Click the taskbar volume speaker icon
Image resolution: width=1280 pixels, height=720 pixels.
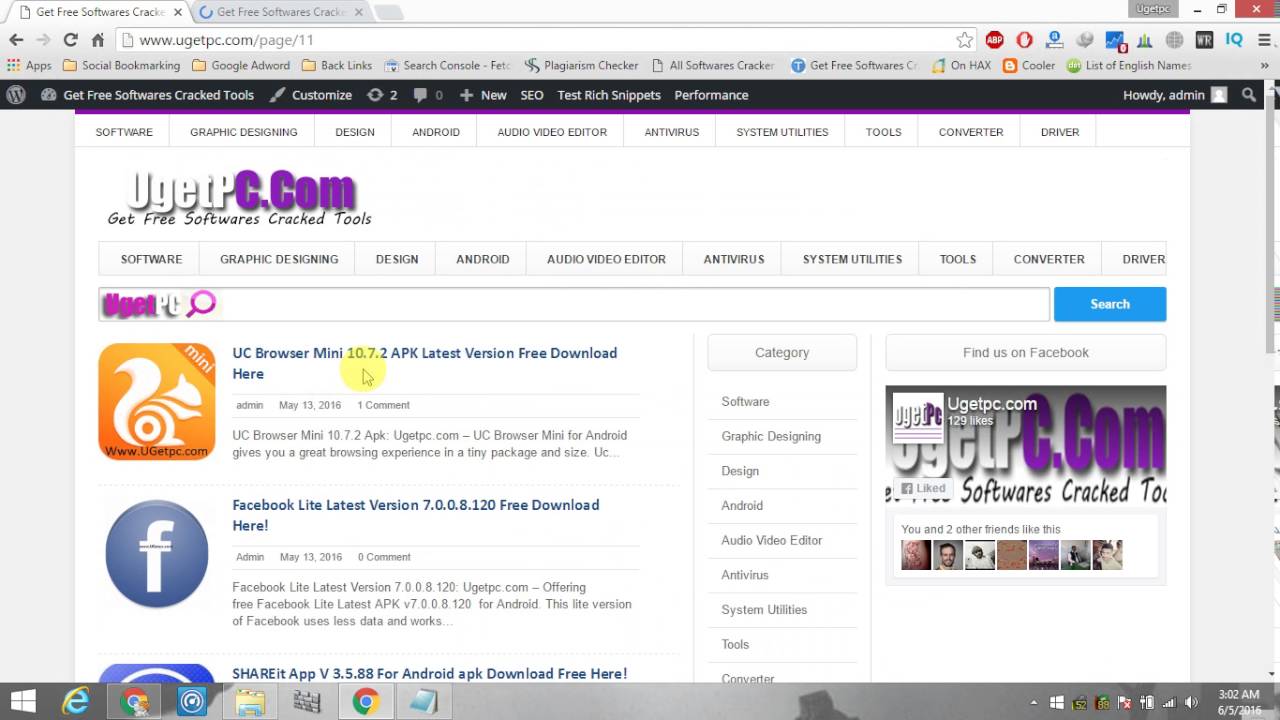point(1190,702)
